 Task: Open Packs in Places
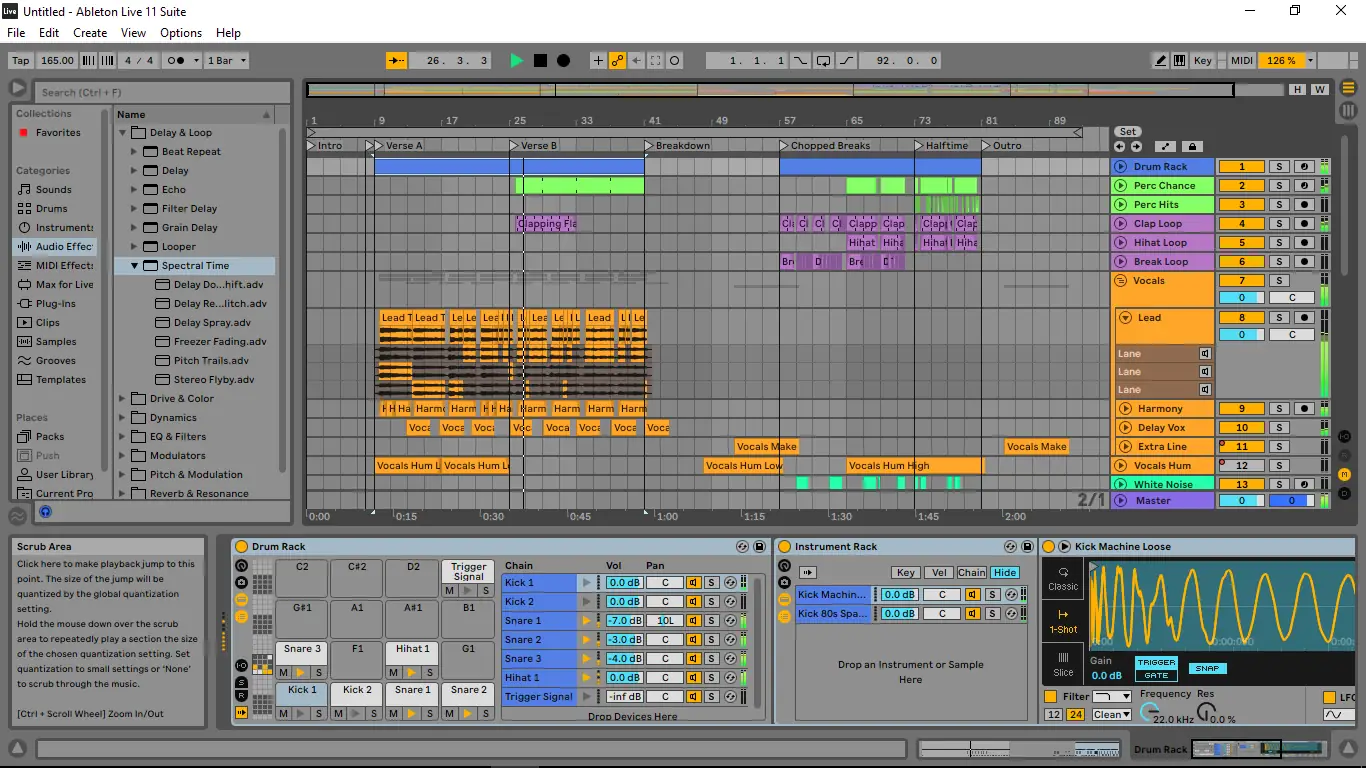[x=50, y=437]
